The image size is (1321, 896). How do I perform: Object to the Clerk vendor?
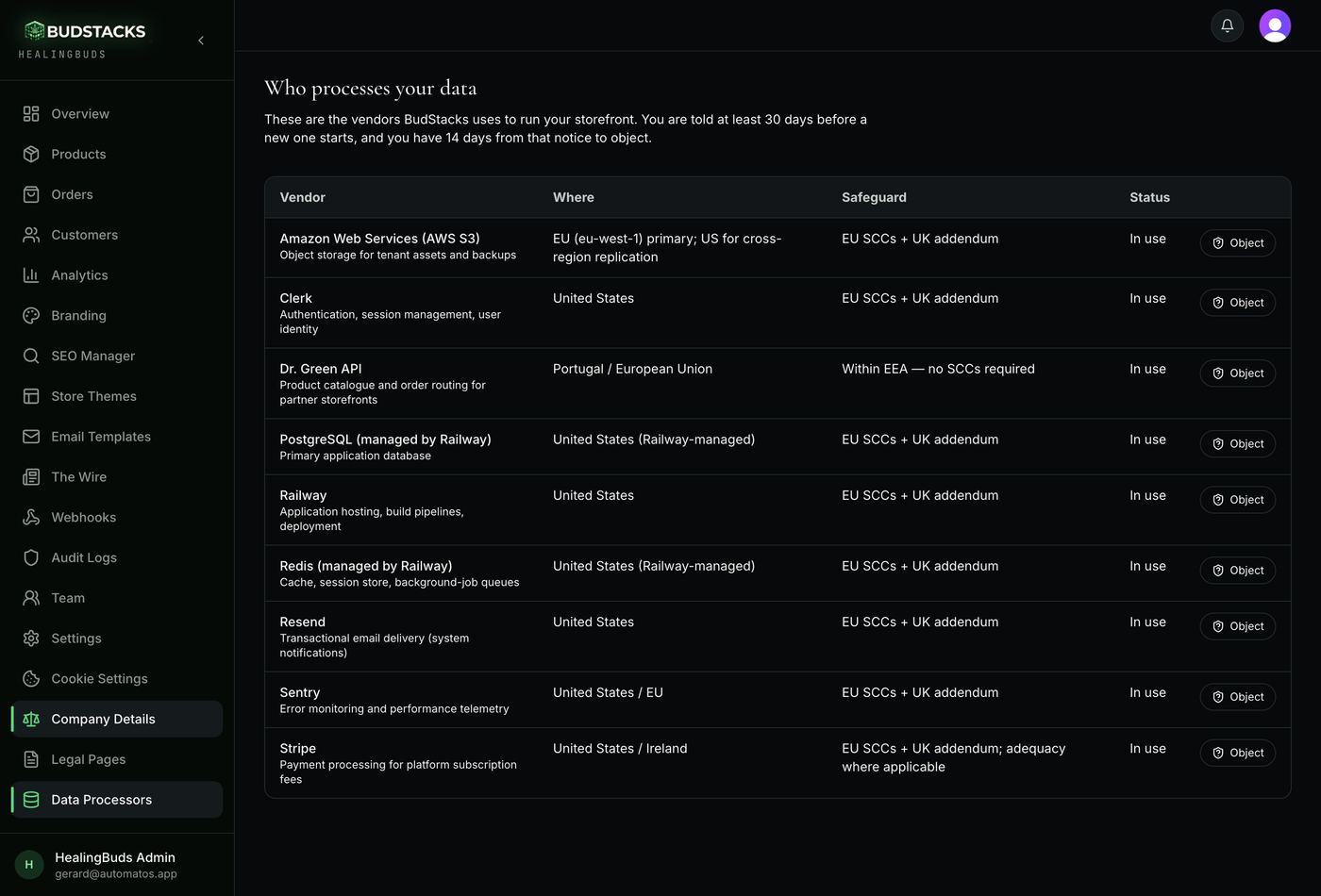click(x=1237, y=303)
